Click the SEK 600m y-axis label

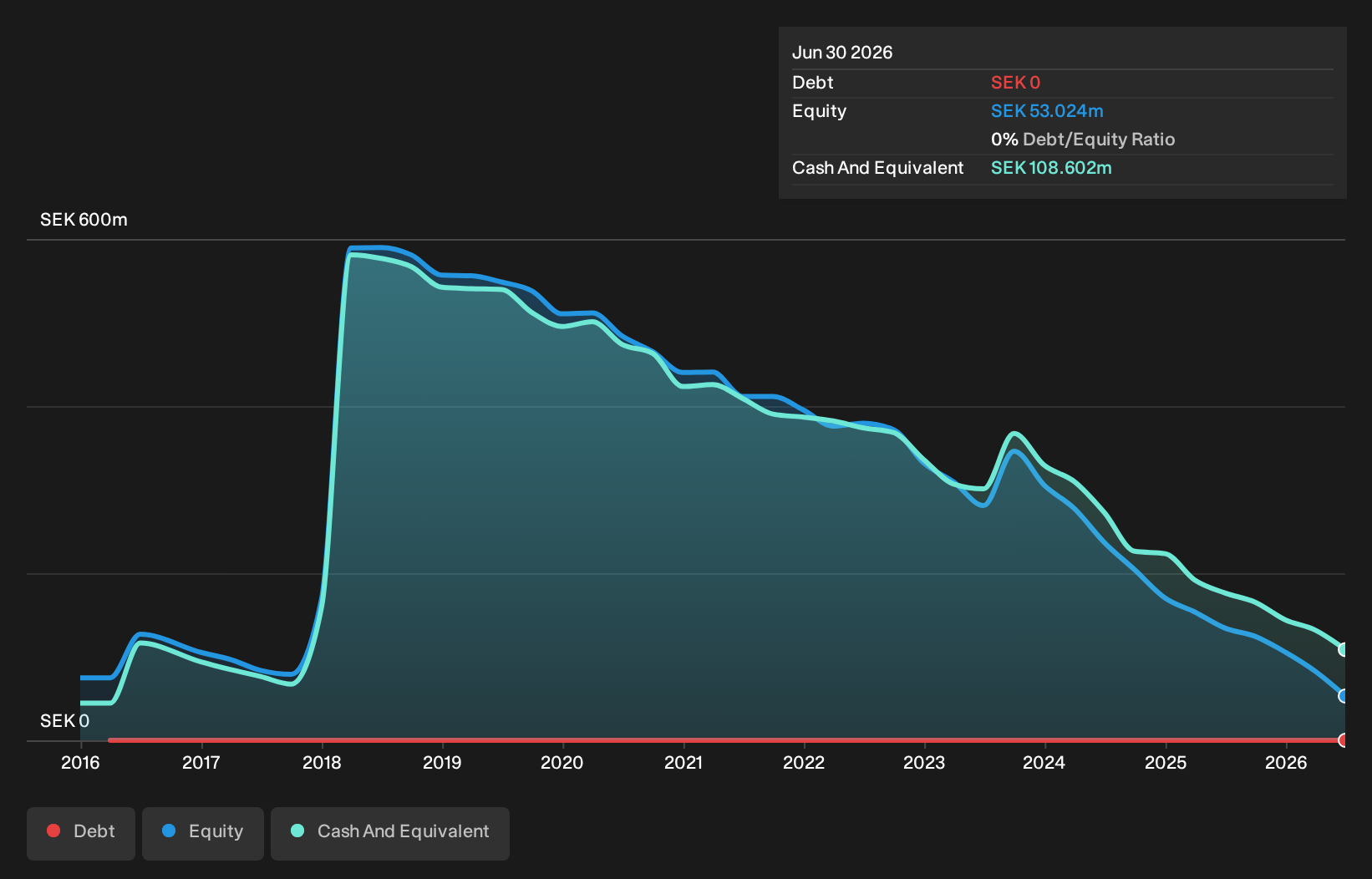click(84, 220)
